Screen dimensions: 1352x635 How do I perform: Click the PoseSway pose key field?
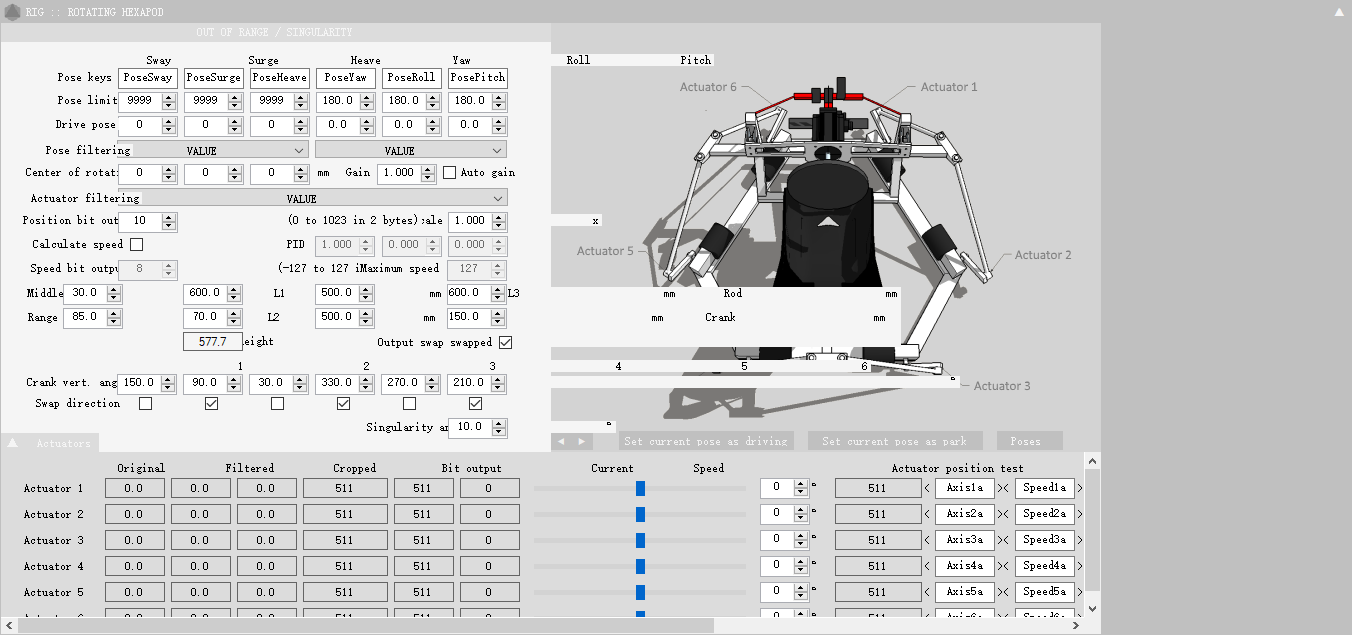point(147,78)
